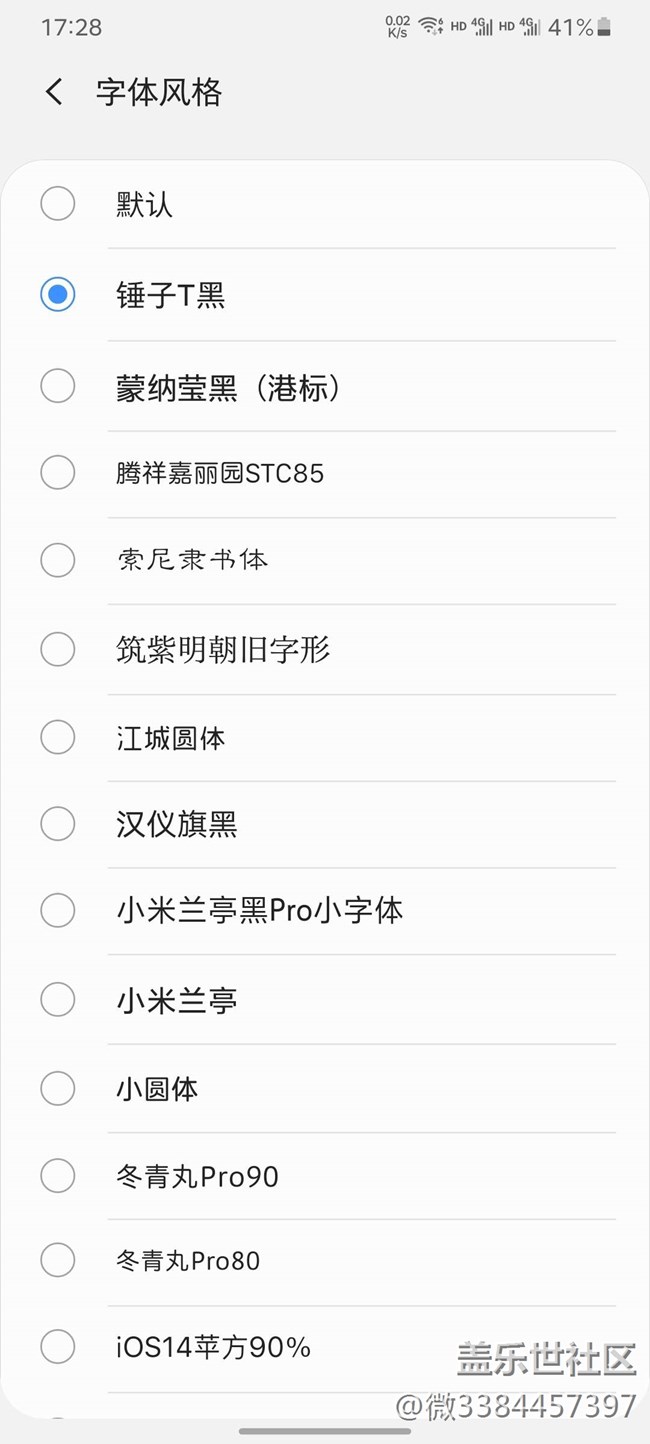Choose the 蒙纳莹黑（港标） radio option
Screen dimensions: 650x1444
point(57,386)
